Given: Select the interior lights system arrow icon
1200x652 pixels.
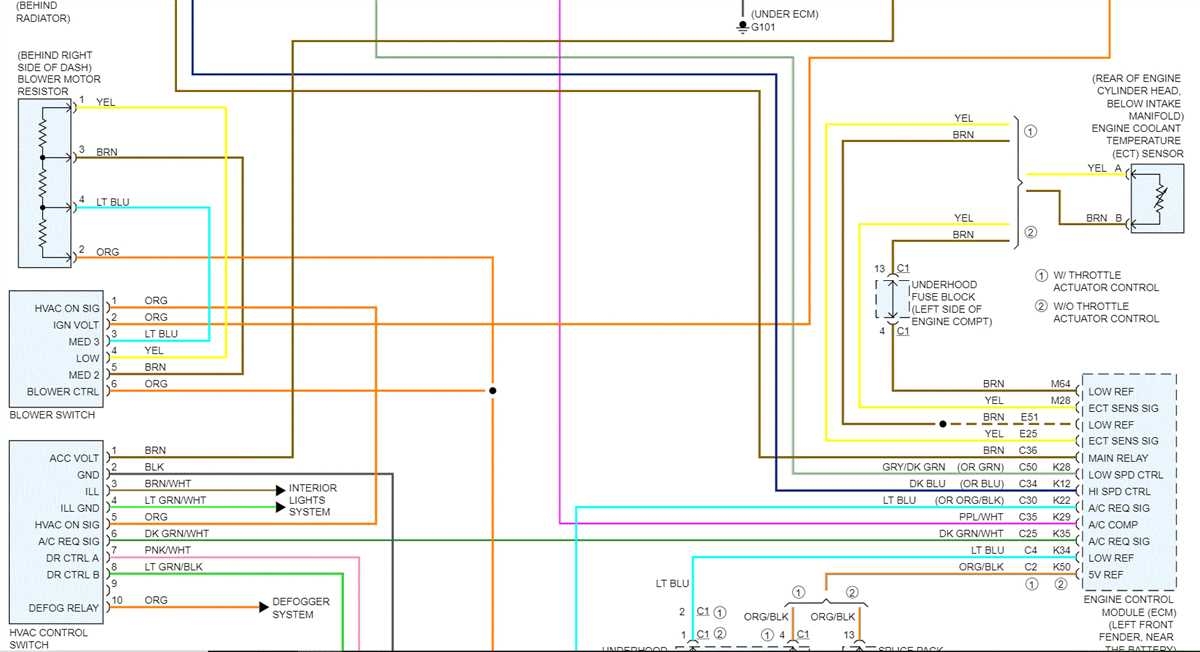Looking at the screenshot, I should click(x=278, y=490).
